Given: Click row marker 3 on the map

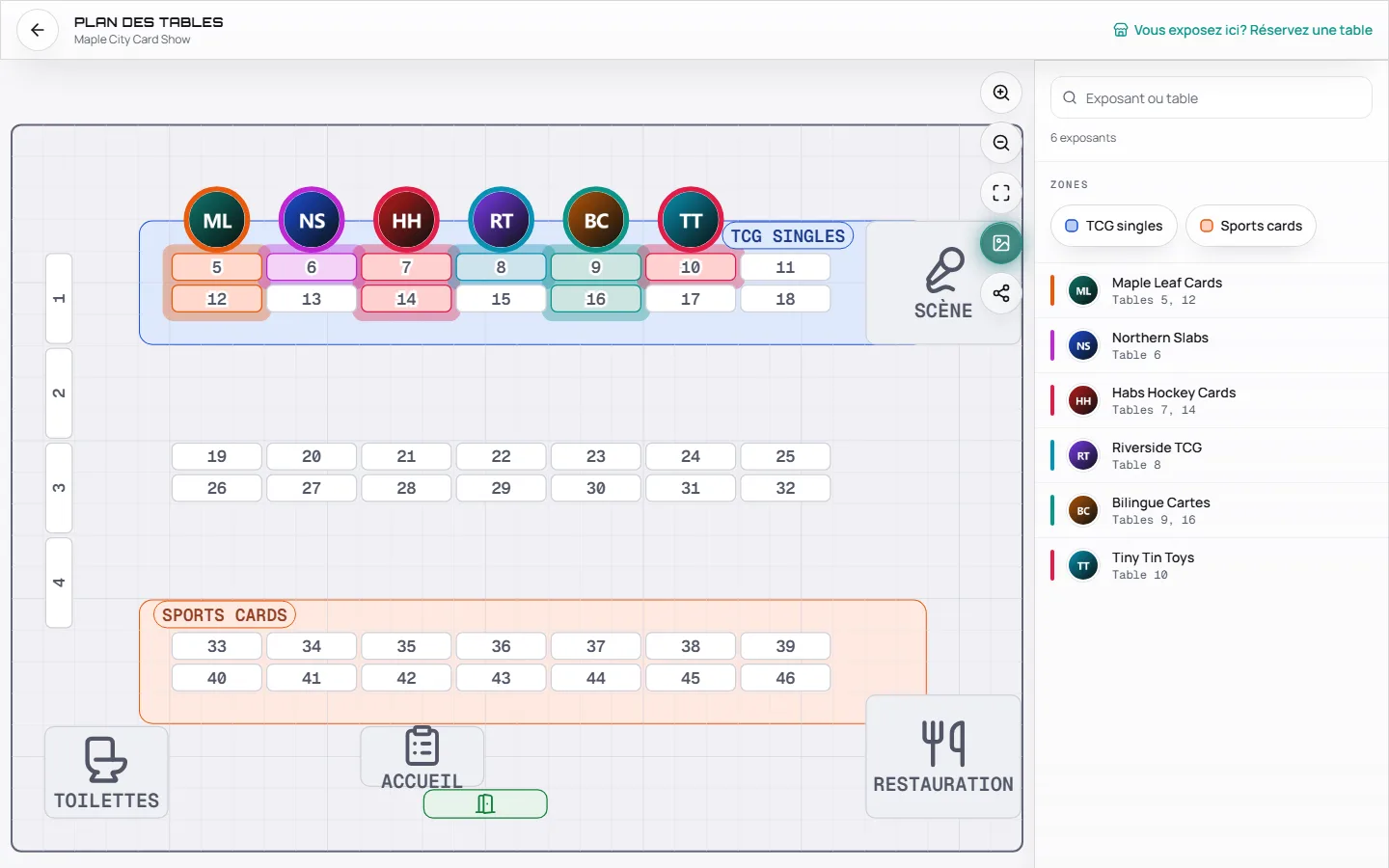Looking at the screenshot, I should [x=59, y=488].
